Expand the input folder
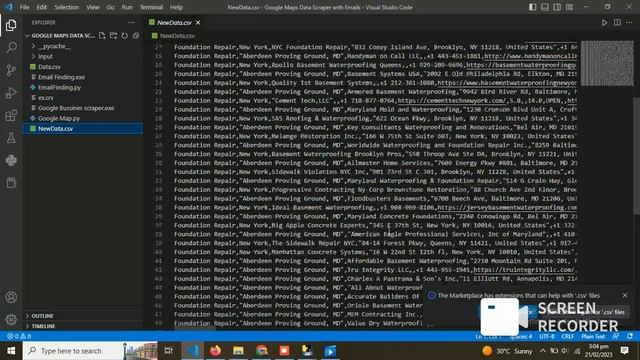Viewport: 640px width, 360px height. (x=83, y=56)
